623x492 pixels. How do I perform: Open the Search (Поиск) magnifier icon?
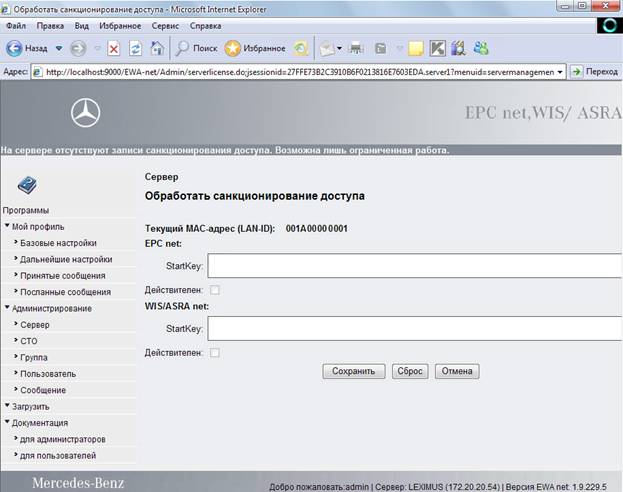tap(182, 48)
